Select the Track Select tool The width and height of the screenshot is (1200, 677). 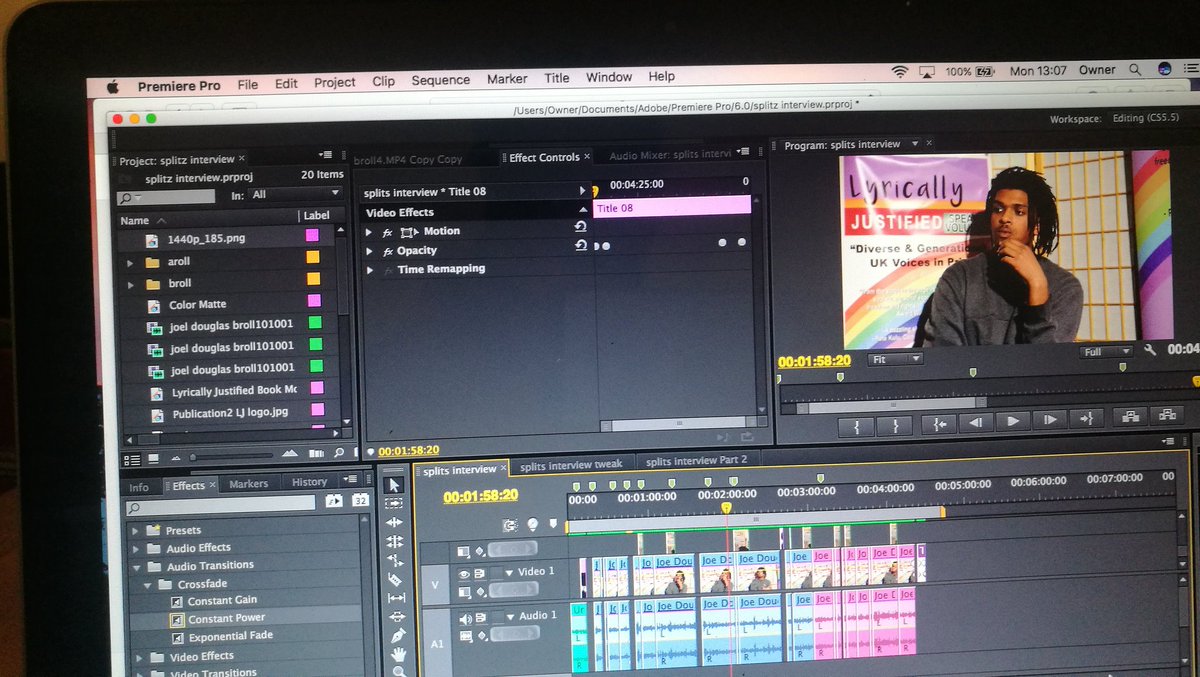pyautogui.click(x=394, y=503)
